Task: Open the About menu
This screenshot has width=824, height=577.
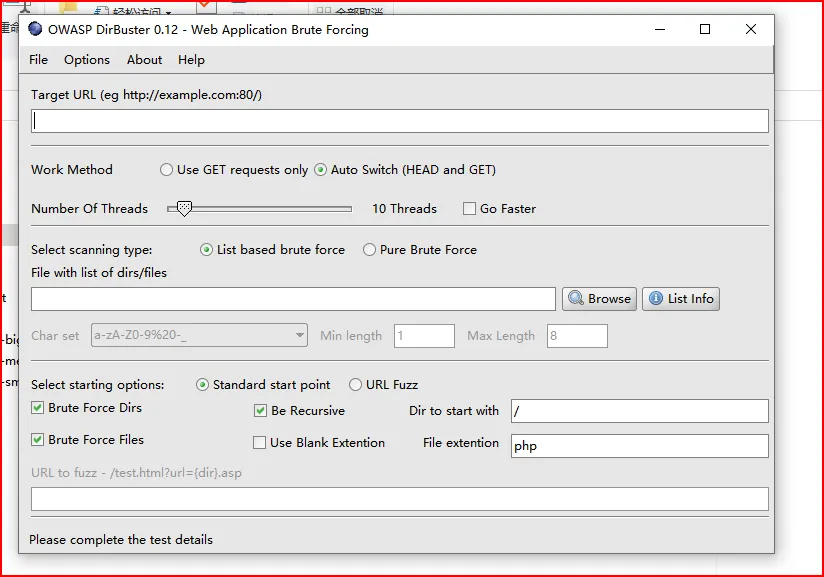Action: (x=145, y=60)
